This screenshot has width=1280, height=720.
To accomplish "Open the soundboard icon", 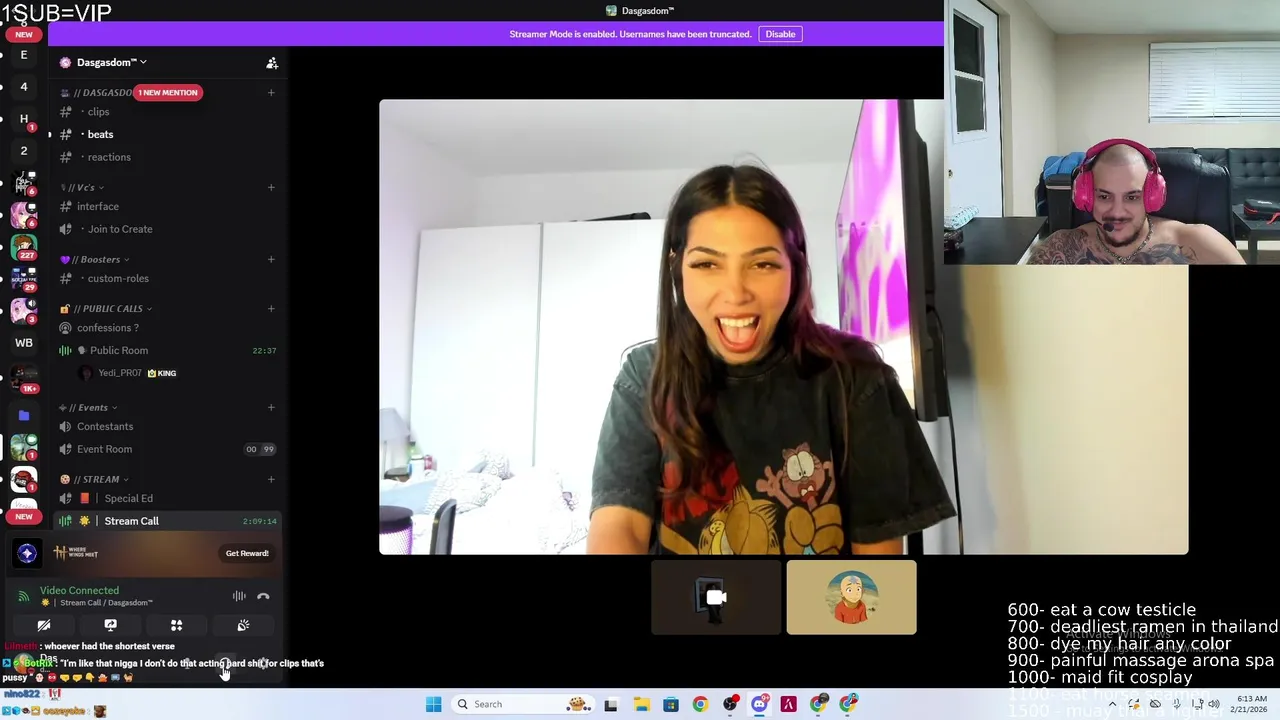I will (243, 625).
